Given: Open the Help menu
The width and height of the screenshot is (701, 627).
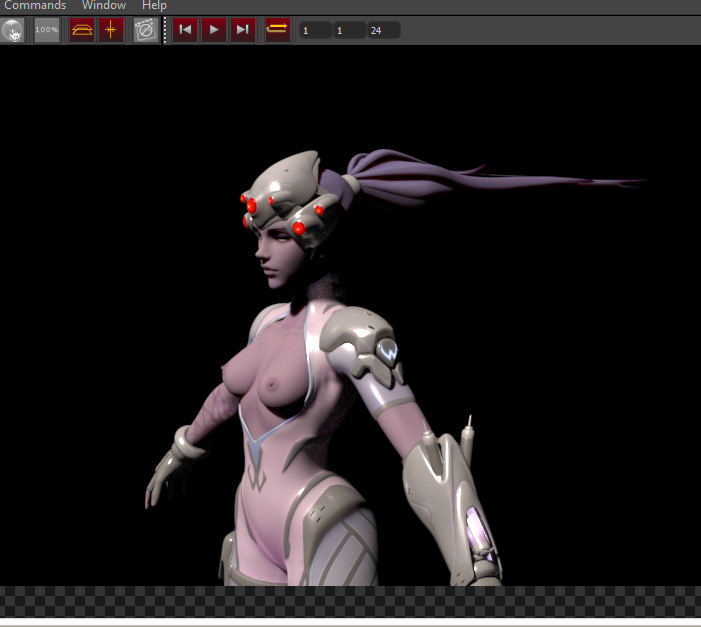Looking at the screenshot, I should tap(154, 5).
